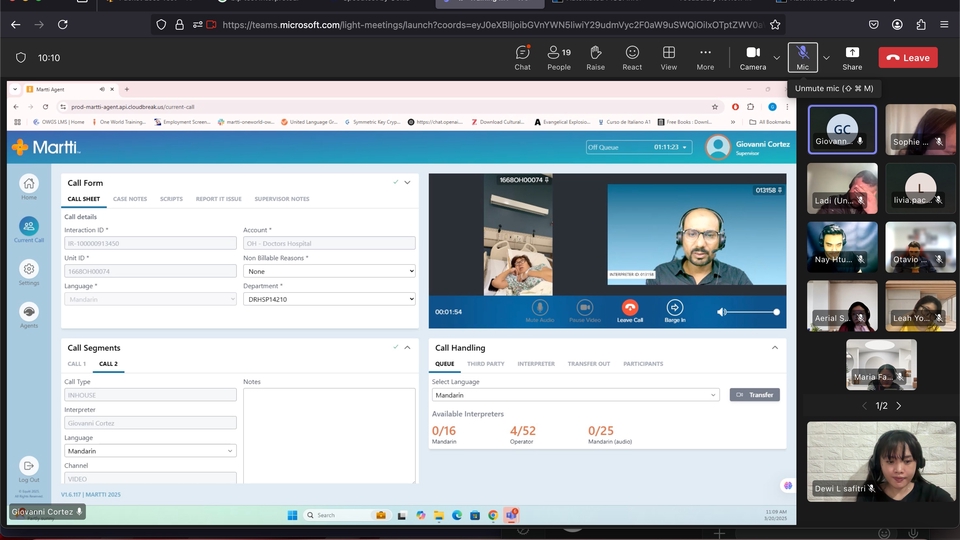
Task: Open the People participants list
Action: (559, 57)
